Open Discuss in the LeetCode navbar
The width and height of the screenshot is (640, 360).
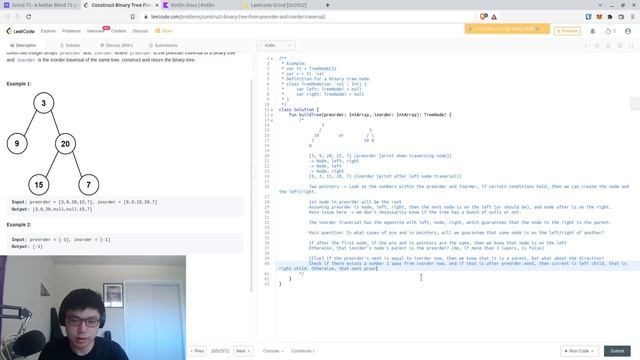pyautogui.click(x=140, y=31)
